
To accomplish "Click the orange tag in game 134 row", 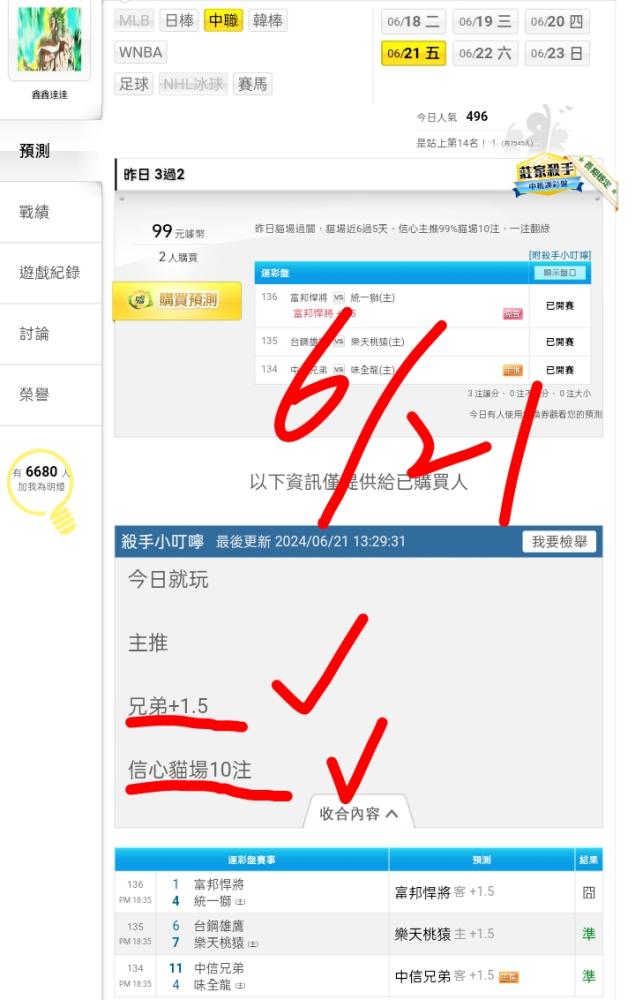I will (x=513, y=370).
